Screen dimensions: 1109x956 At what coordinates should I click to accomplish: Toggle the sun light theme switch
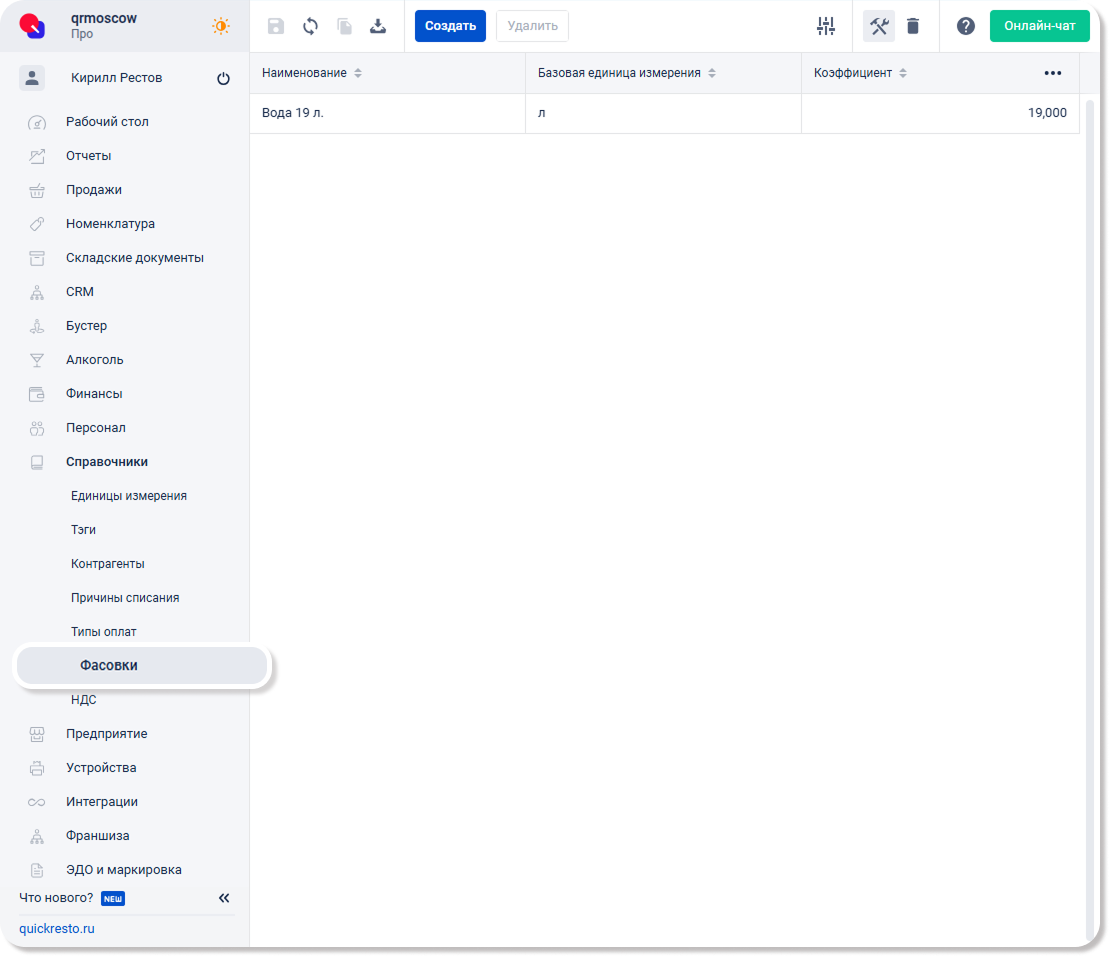221,26
